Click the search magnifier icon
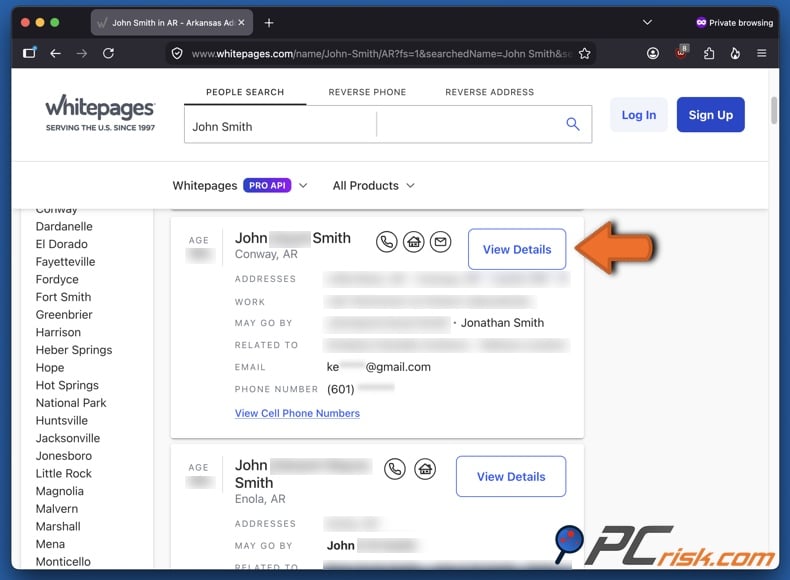790x580 pixels. (x=573, y=123)
